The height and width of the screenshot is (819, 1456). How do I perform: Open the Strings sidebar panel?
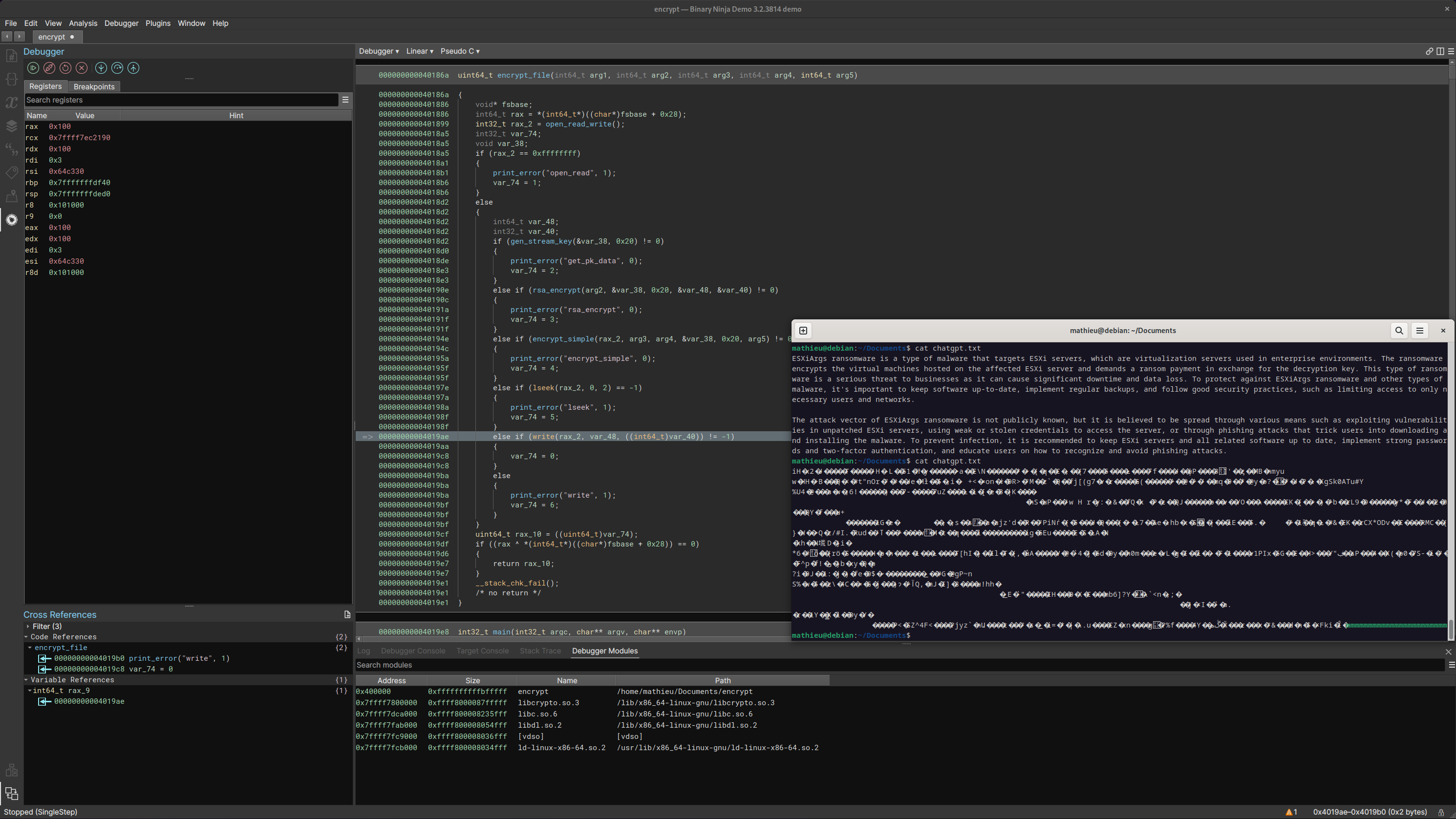tap(11, 149)
